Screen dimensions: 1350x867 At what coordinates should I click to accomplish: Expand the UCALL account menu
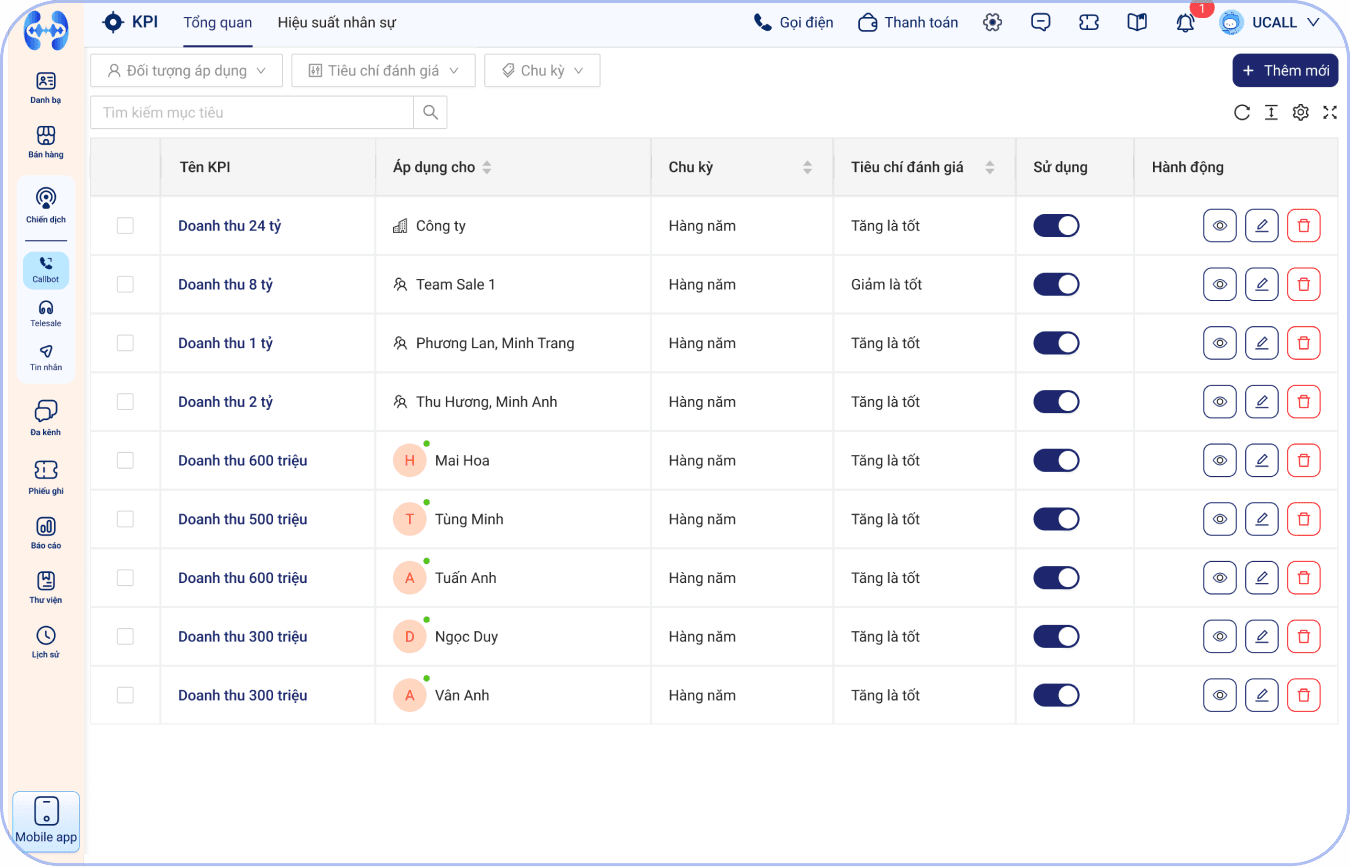[1270, 22]
